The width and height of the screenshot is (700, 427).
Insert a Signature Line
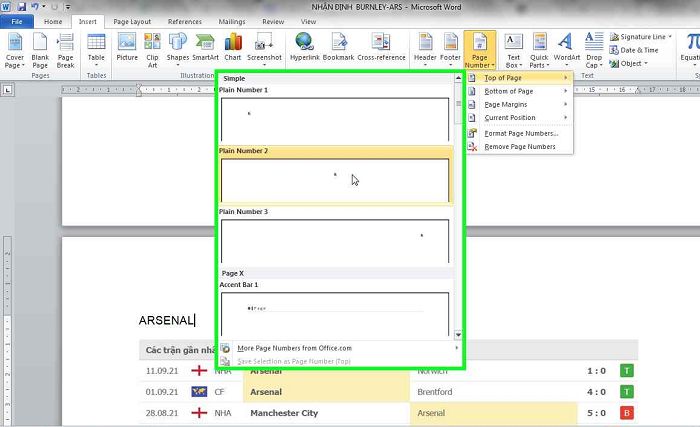640,37
